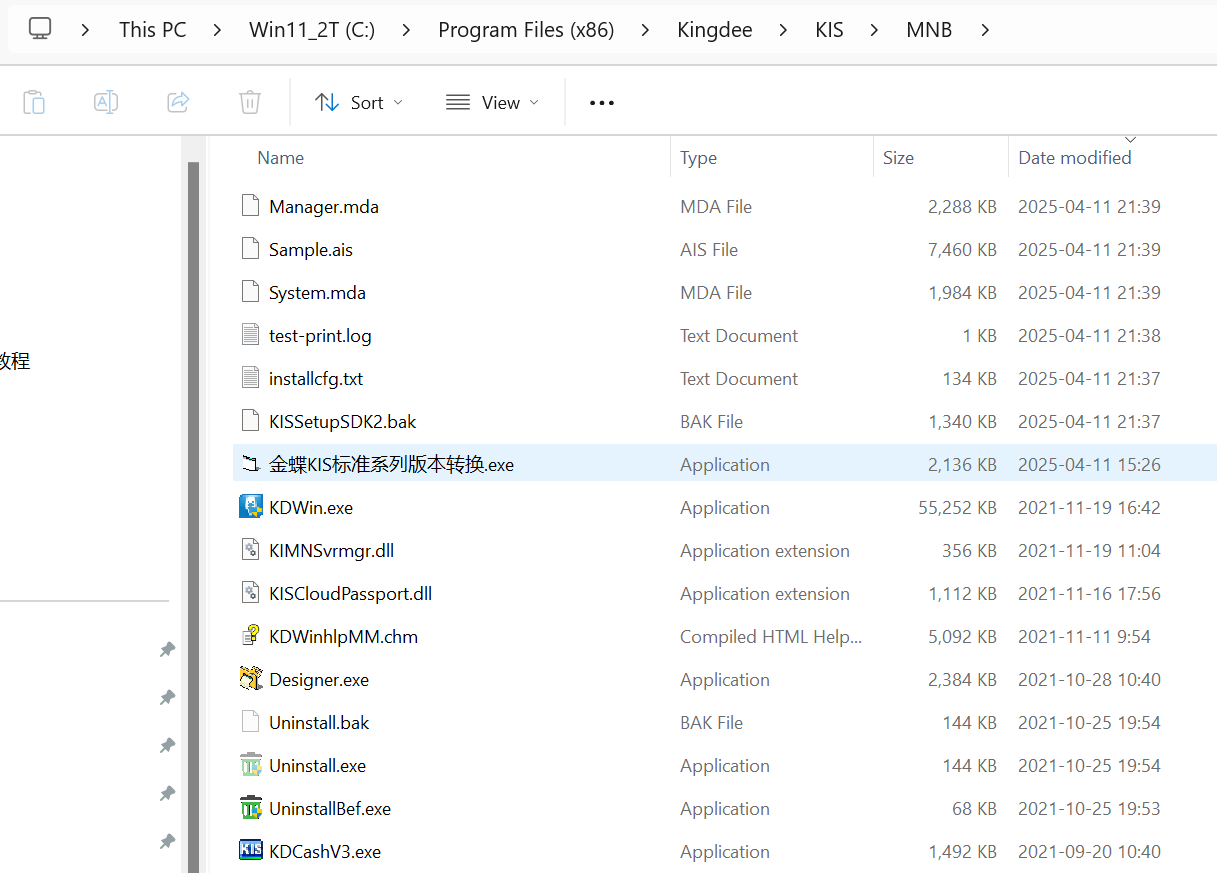
Task: Click the bottommost pin icon in sidebar
Action: 167,842
